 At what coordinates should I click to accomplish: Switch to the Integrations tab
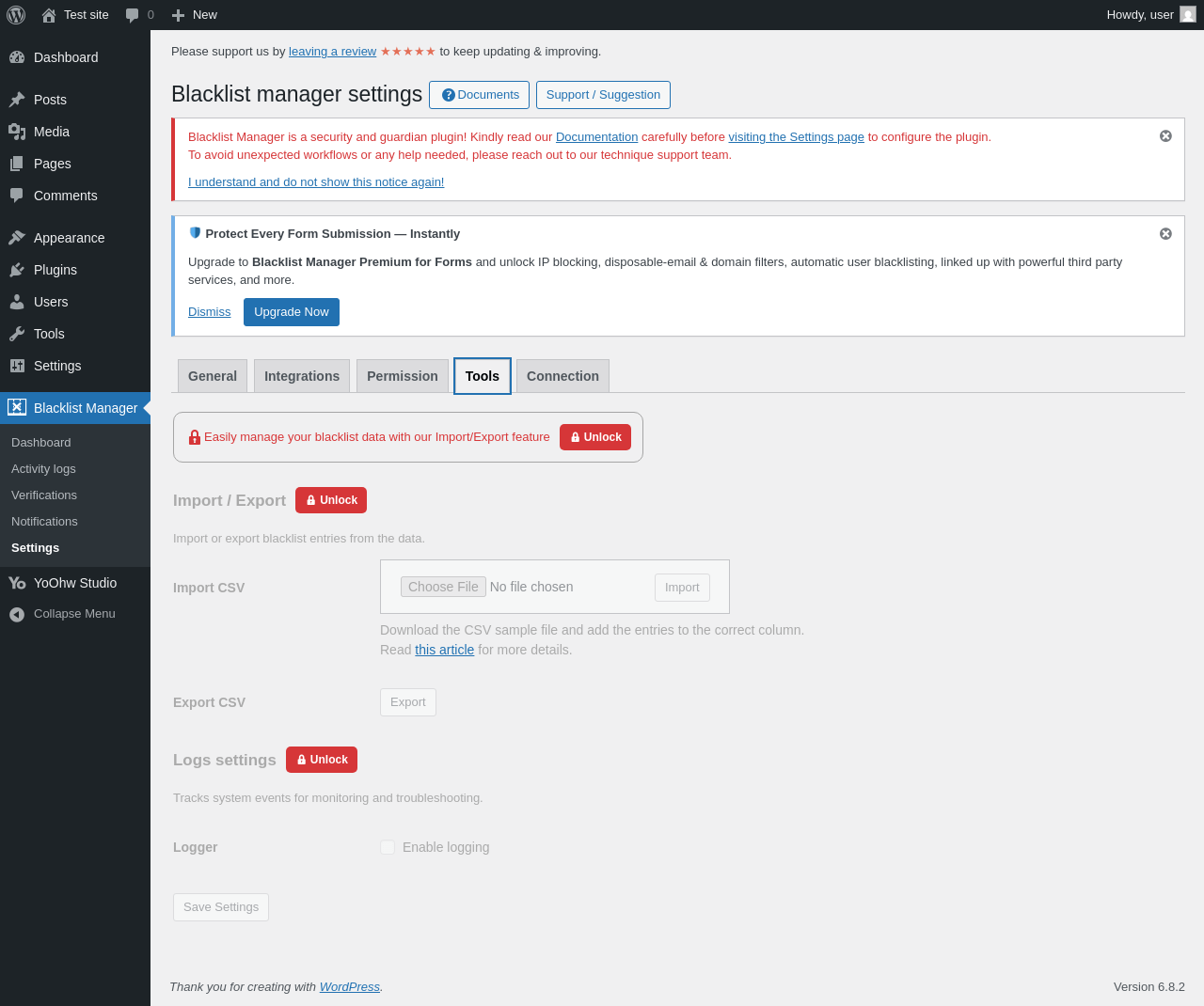[x=302, y=376]
